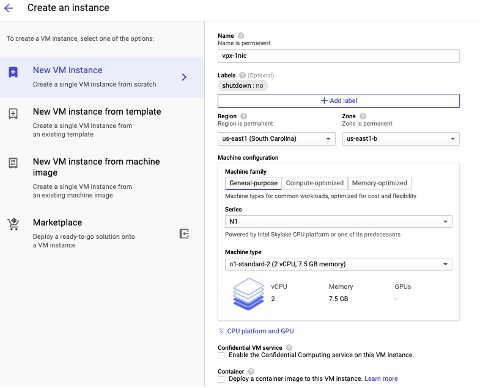
Task: Expand CPU platform and GPU section
Action: [x=256, y=331]
